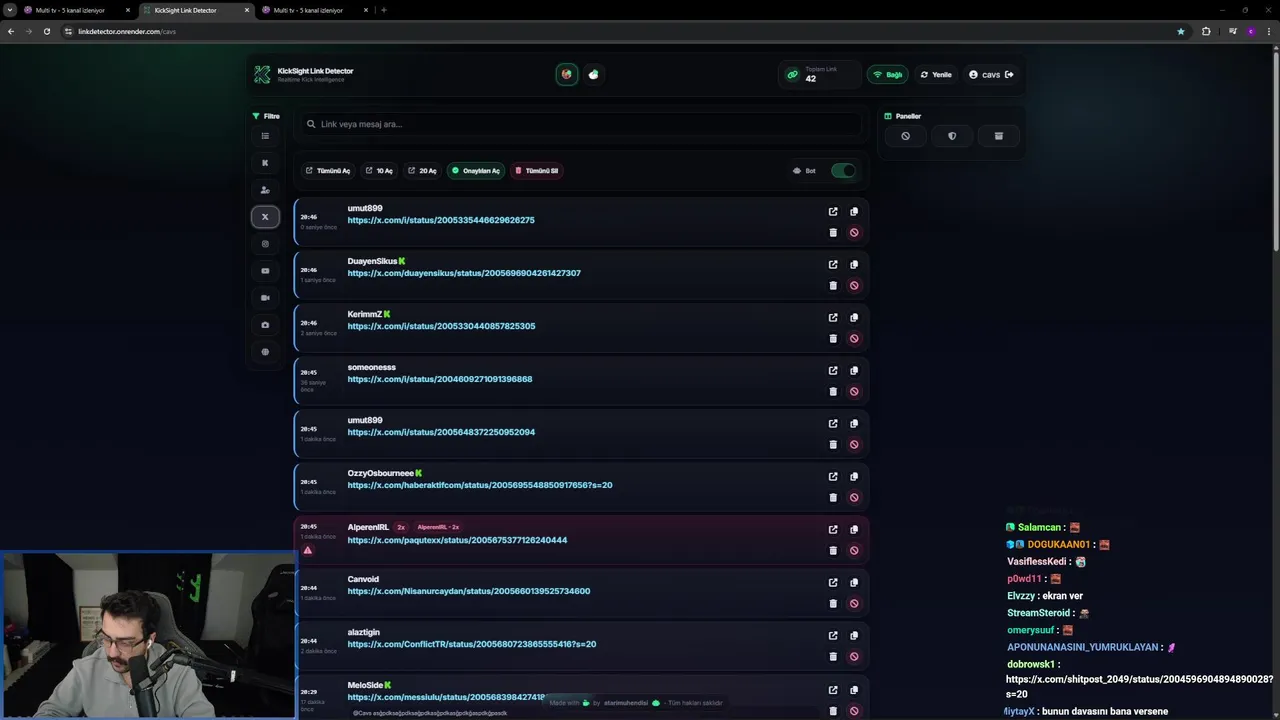
Task: Click the browser address bar
Action: point(620,31)
